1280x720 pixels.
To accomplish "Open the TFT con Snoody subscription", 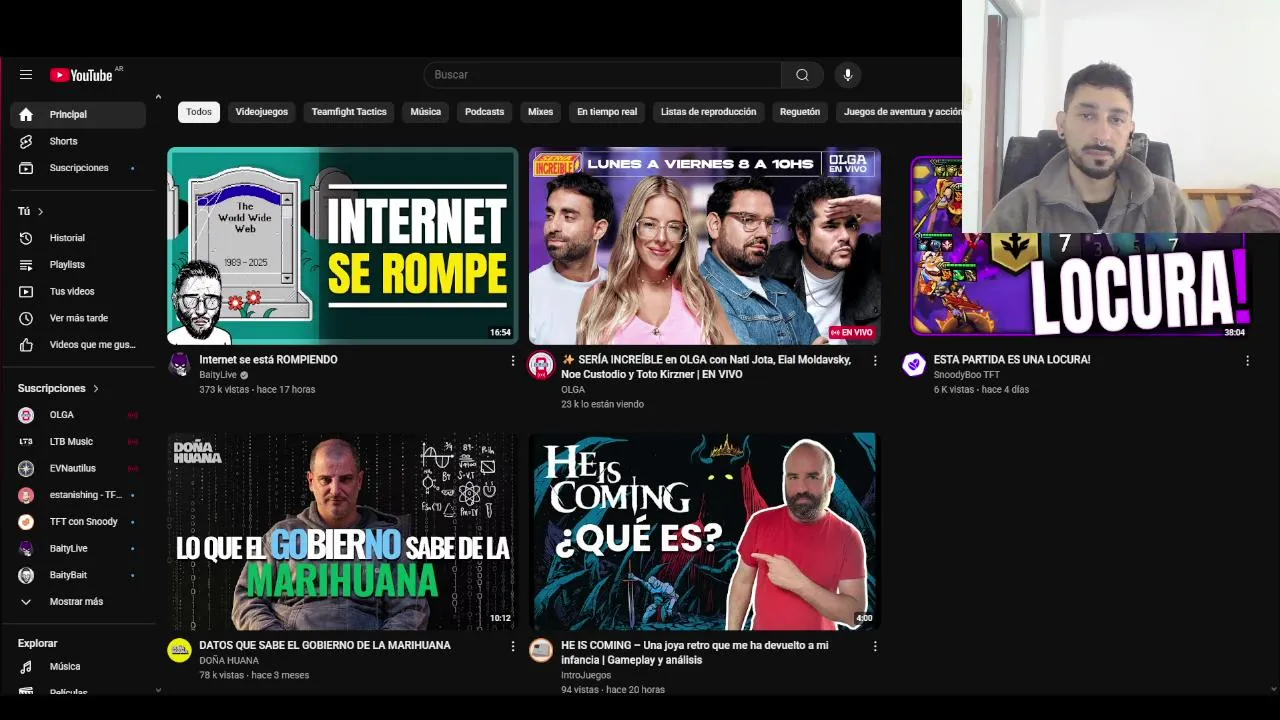I will [x=78, y=522].
